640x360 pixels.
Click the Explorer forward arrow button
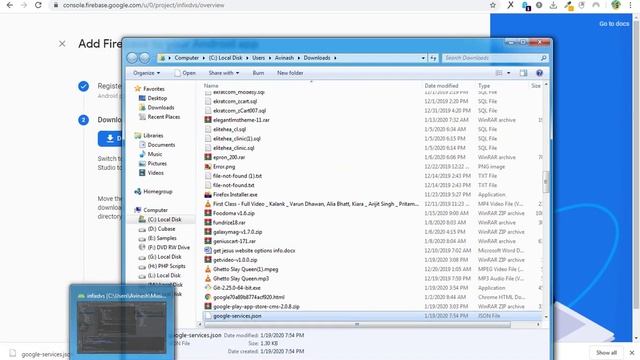(144, 58)
